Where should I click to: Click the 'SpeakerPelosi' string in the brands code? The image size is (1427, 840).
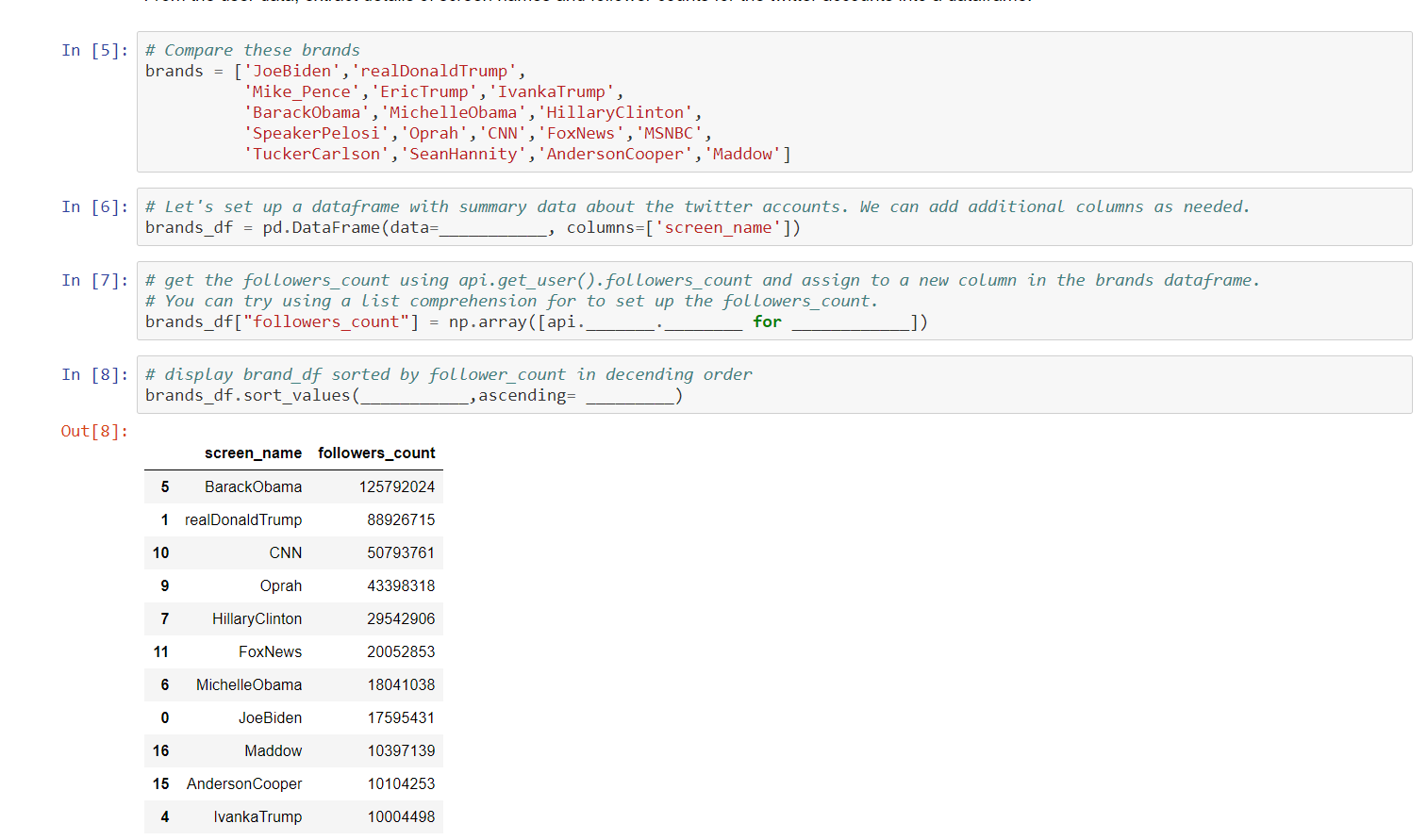click(317, 133)
